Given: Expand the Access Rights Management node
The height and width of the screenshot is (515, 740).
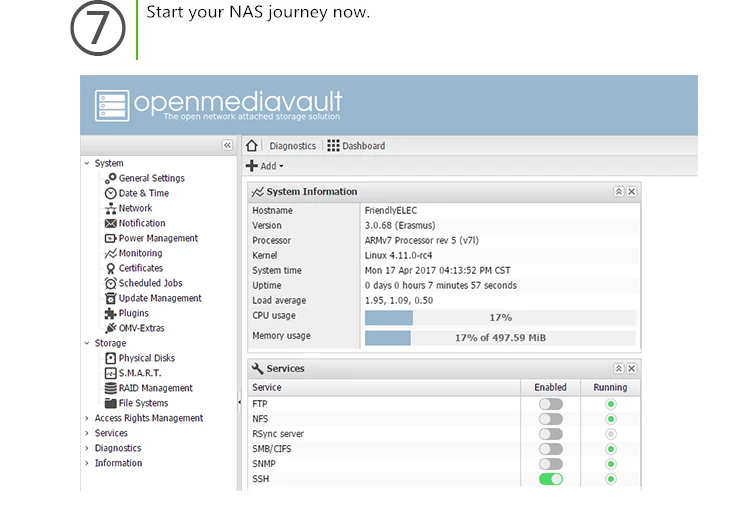Looking at the screenshot, I should [x=87, y=418].
